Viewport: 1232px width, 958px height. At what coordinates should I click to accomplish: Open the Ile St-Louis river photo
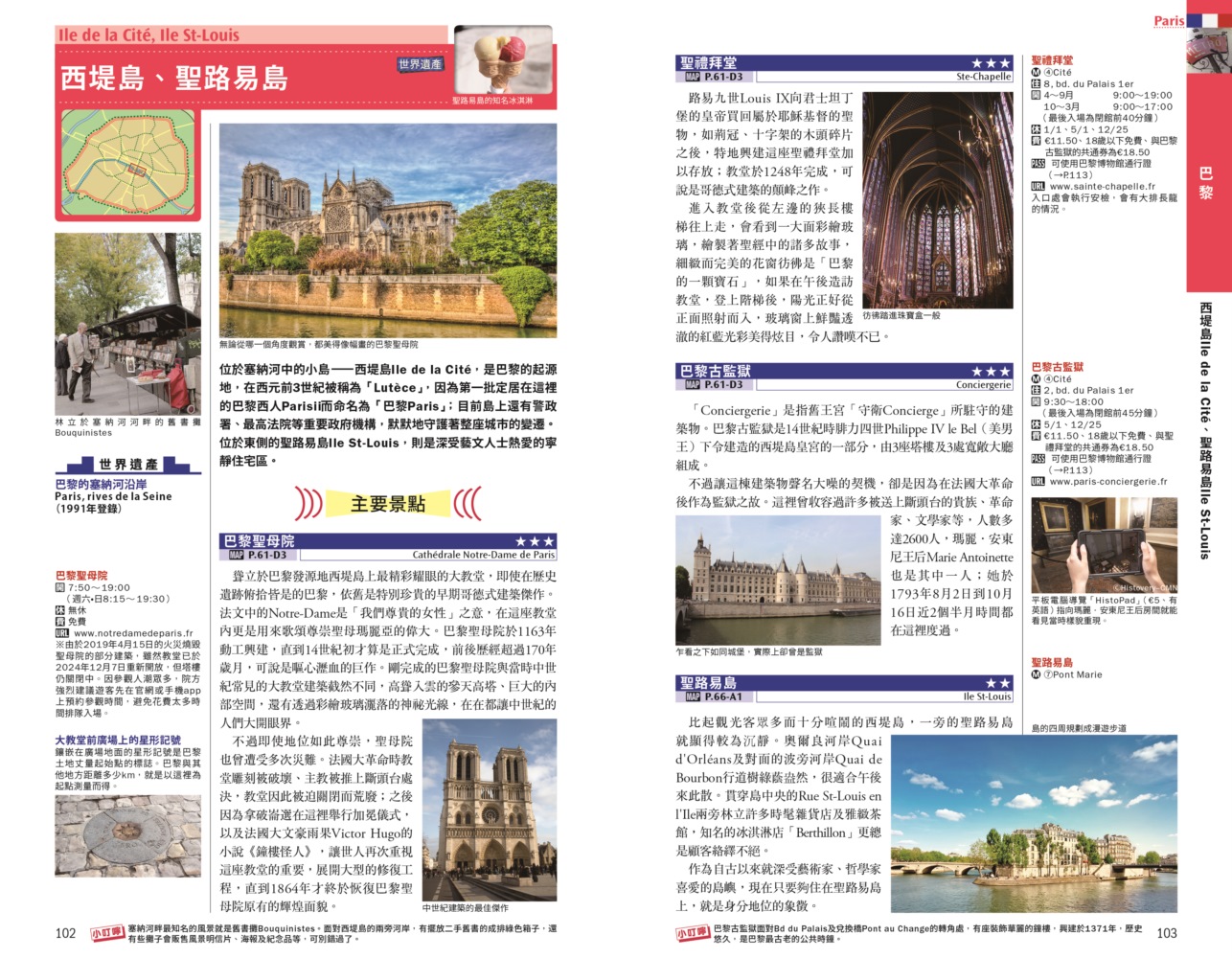[x=1034, y=823]
